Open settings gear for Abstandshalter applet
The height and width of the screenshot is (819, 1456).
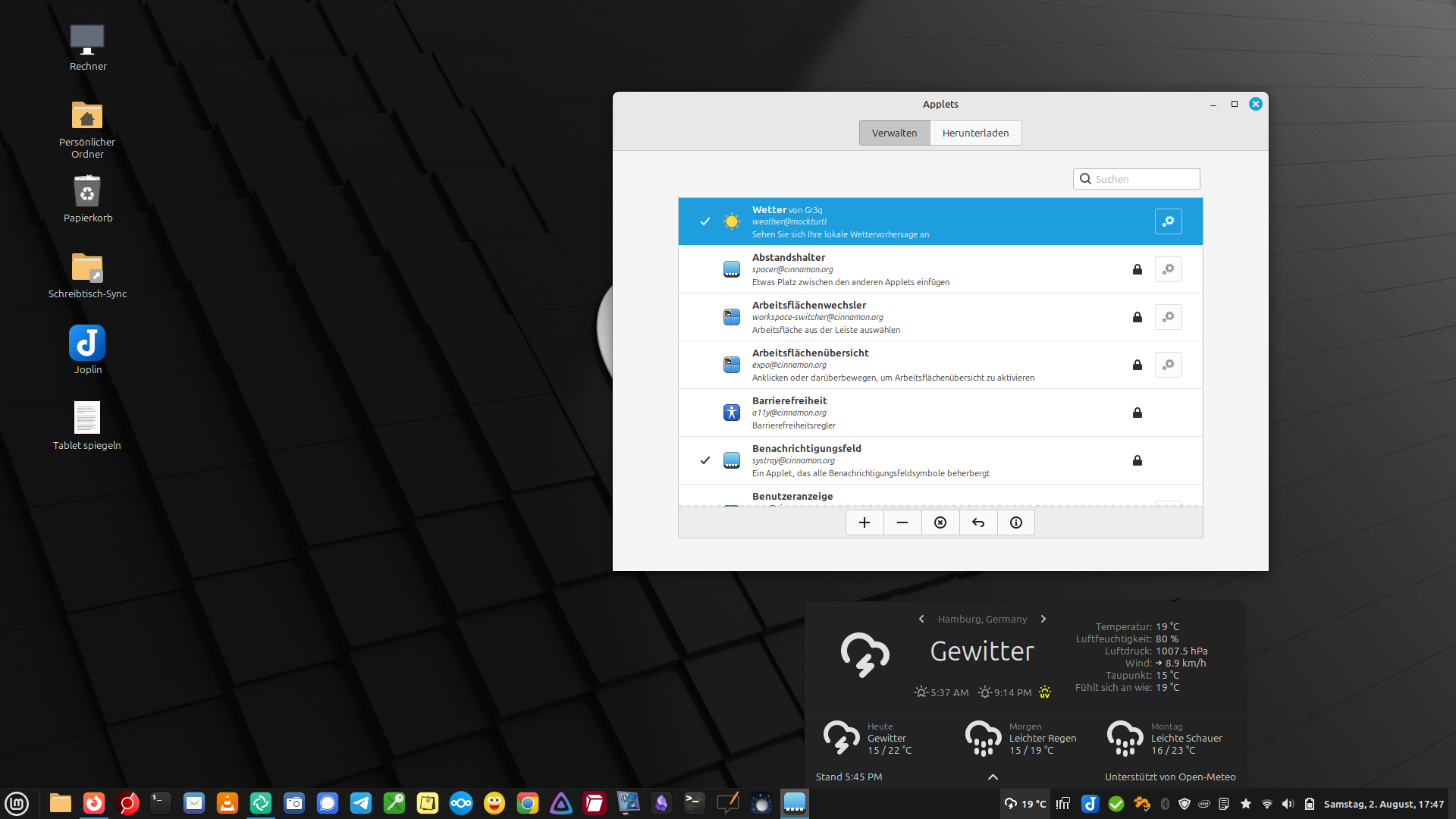(1168, 269)
